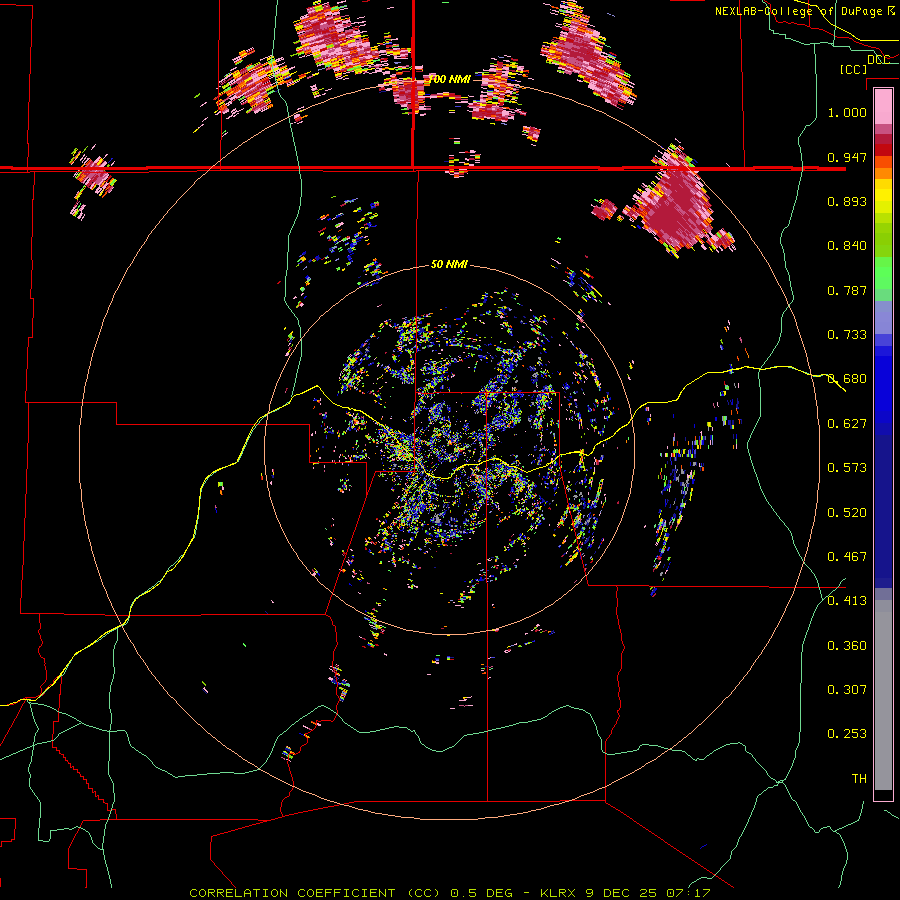Viewport: 900px width, 900px height.
Task: Click the 0.627 scale label
Action: 847,424
